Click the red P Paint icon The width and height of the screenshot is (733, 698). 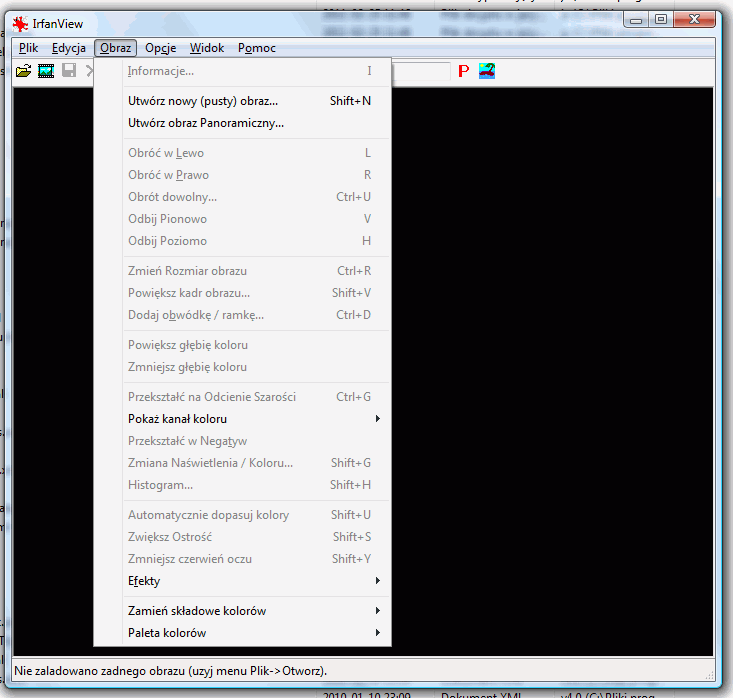click(463, 71)
